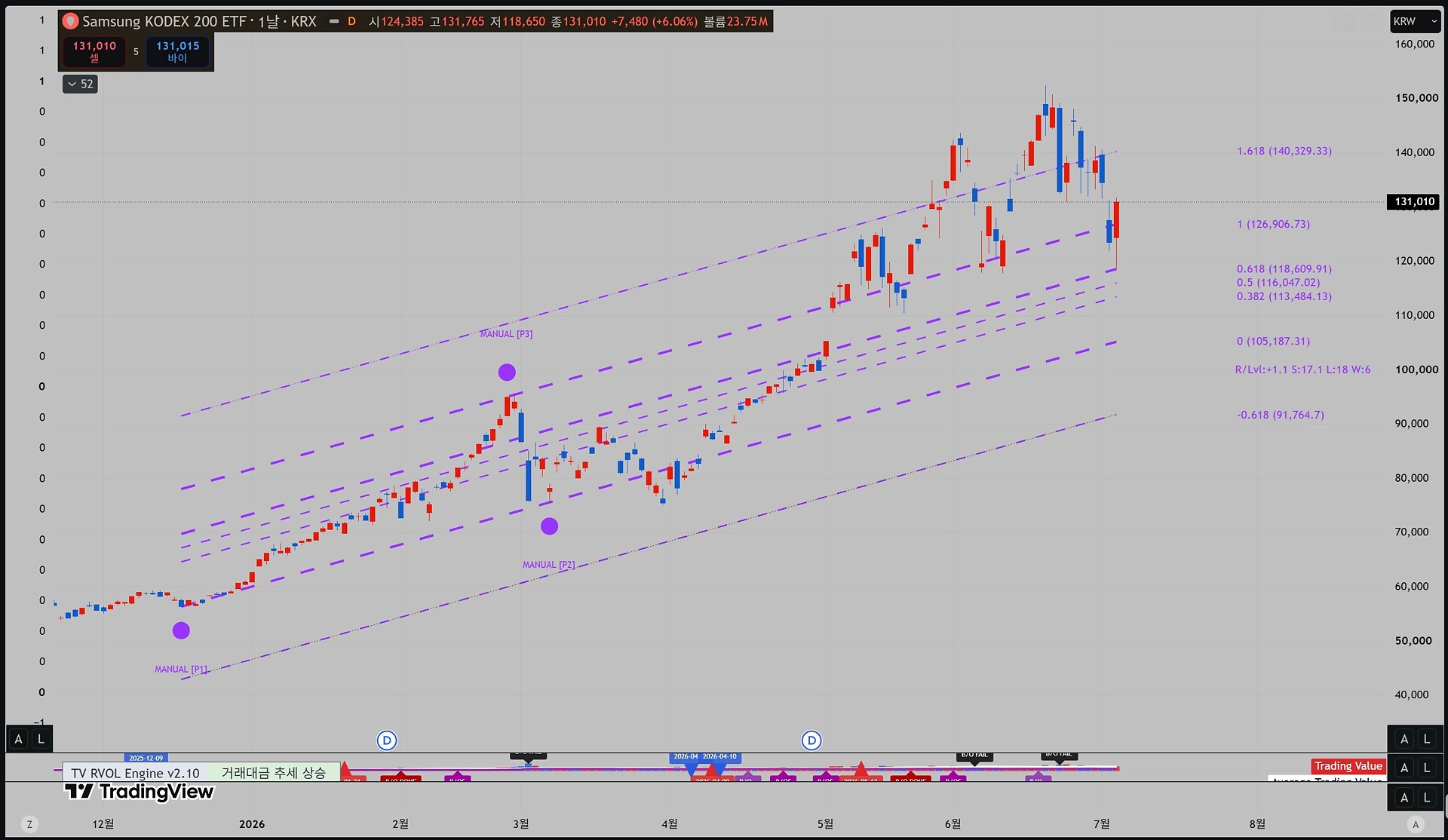Click the round A button on the time axis

click(1416, 824)
